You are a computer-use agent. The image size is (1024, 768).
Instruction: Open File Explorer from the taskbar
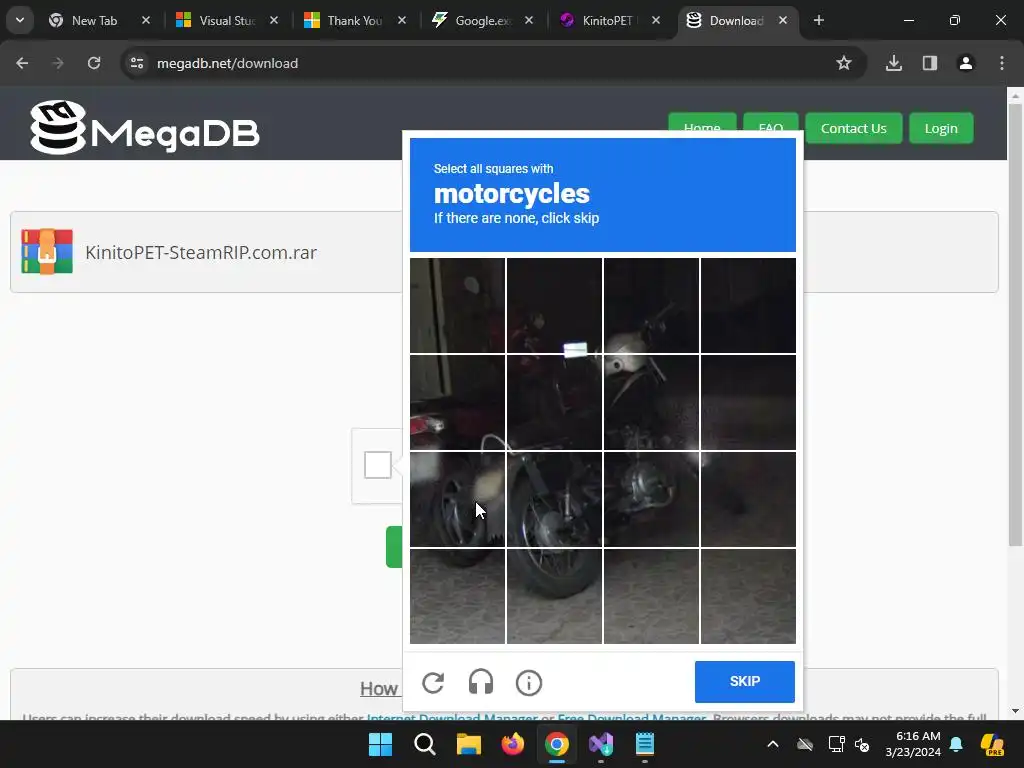(x=468, y=744)
